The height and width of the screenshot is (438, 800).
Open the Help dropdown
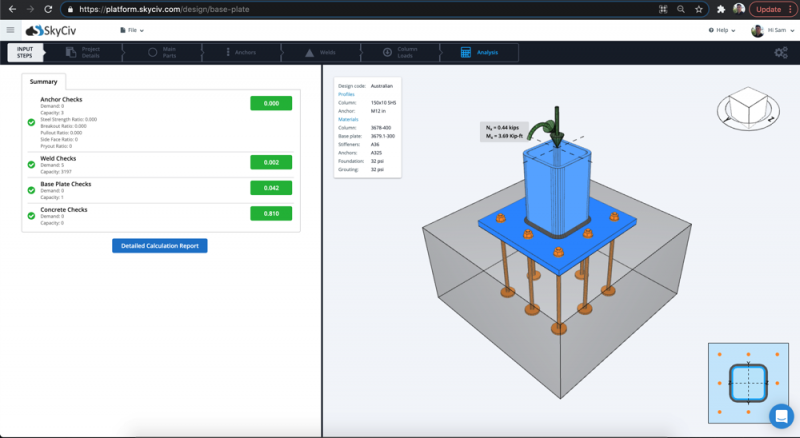coord(720,31)
